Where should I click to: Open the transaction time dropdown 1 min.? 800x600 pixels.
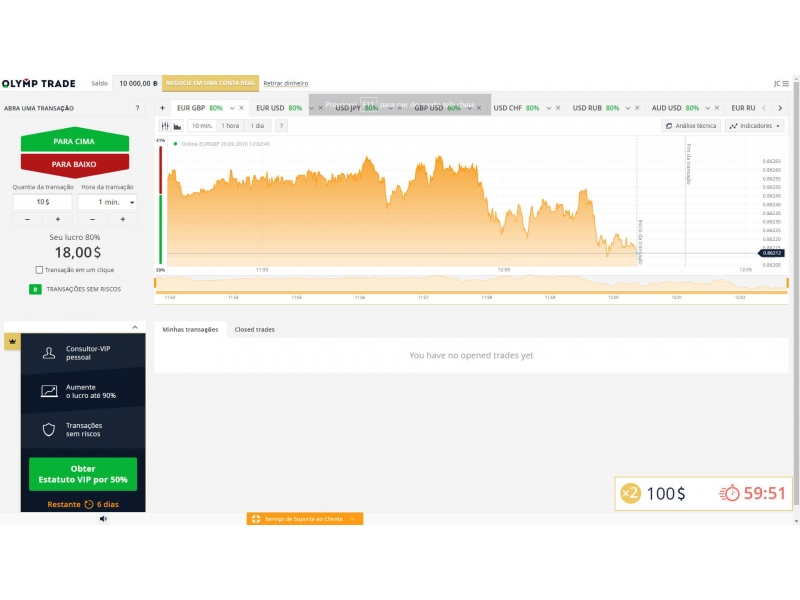pos(108,202)
